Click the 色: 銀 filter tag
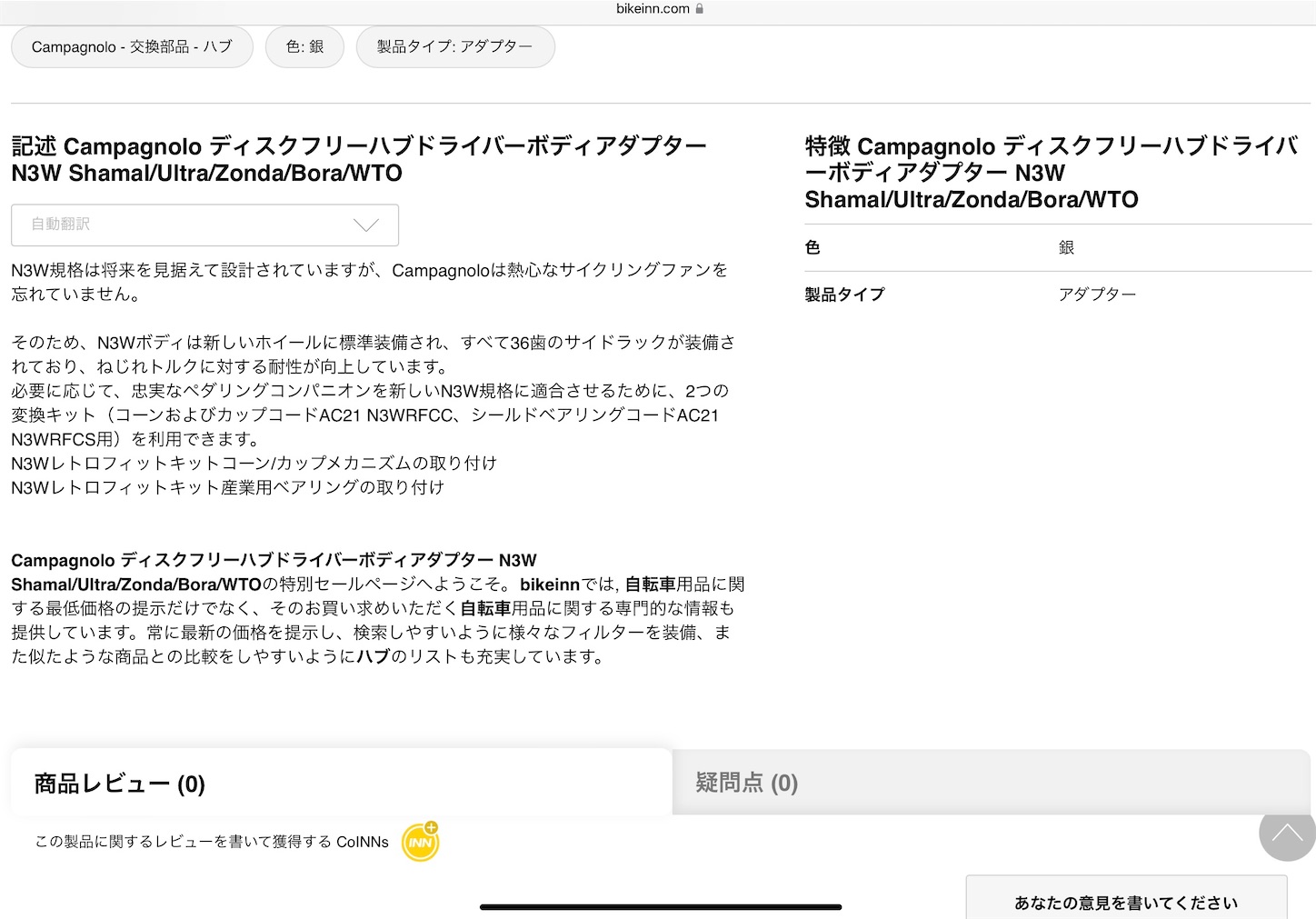The image size is (1316, 919). pyautogui.click(x=304, y=46)
